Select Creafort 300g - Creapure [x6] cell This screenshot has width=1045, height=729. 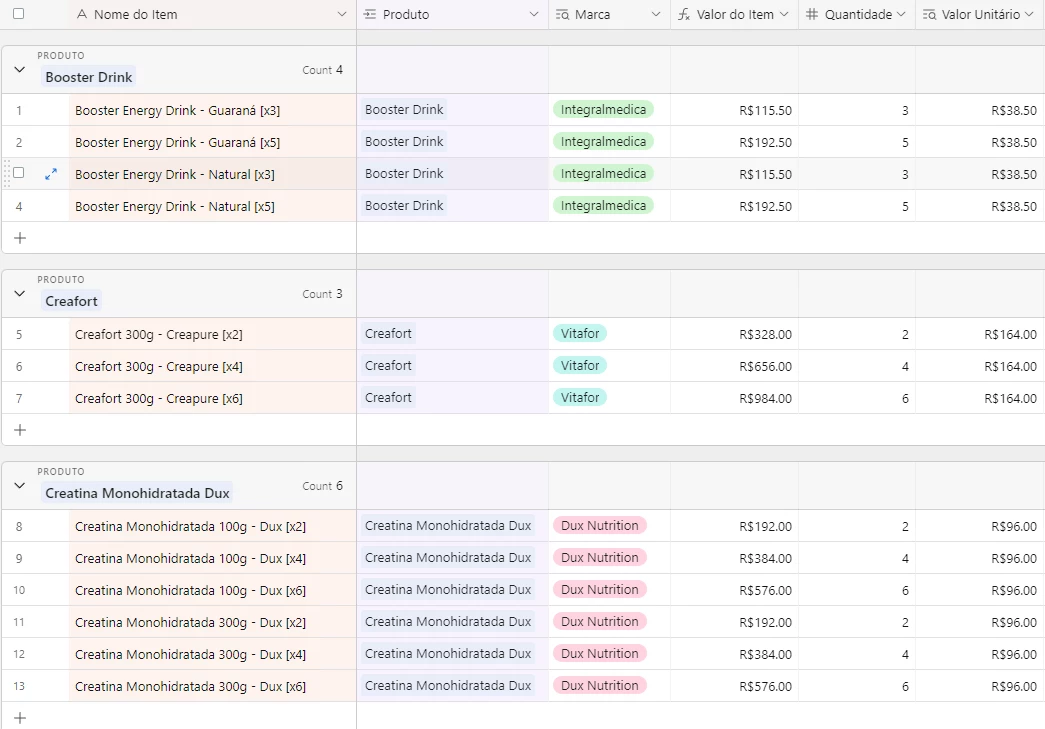(x=213, y=398)
